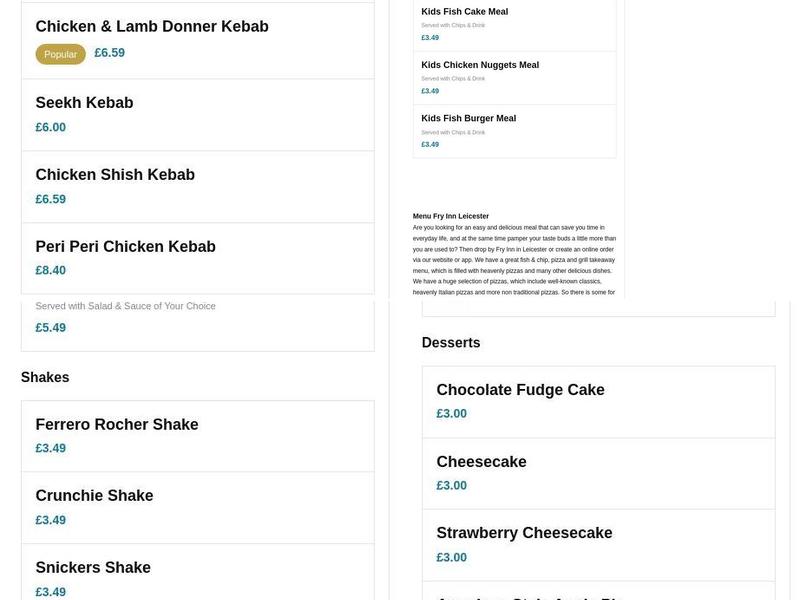This screenshot has height=600, width=800.
Task: Add the Seekh Kebab to the order
Action: pyautogui.click(x=84, y=103)
